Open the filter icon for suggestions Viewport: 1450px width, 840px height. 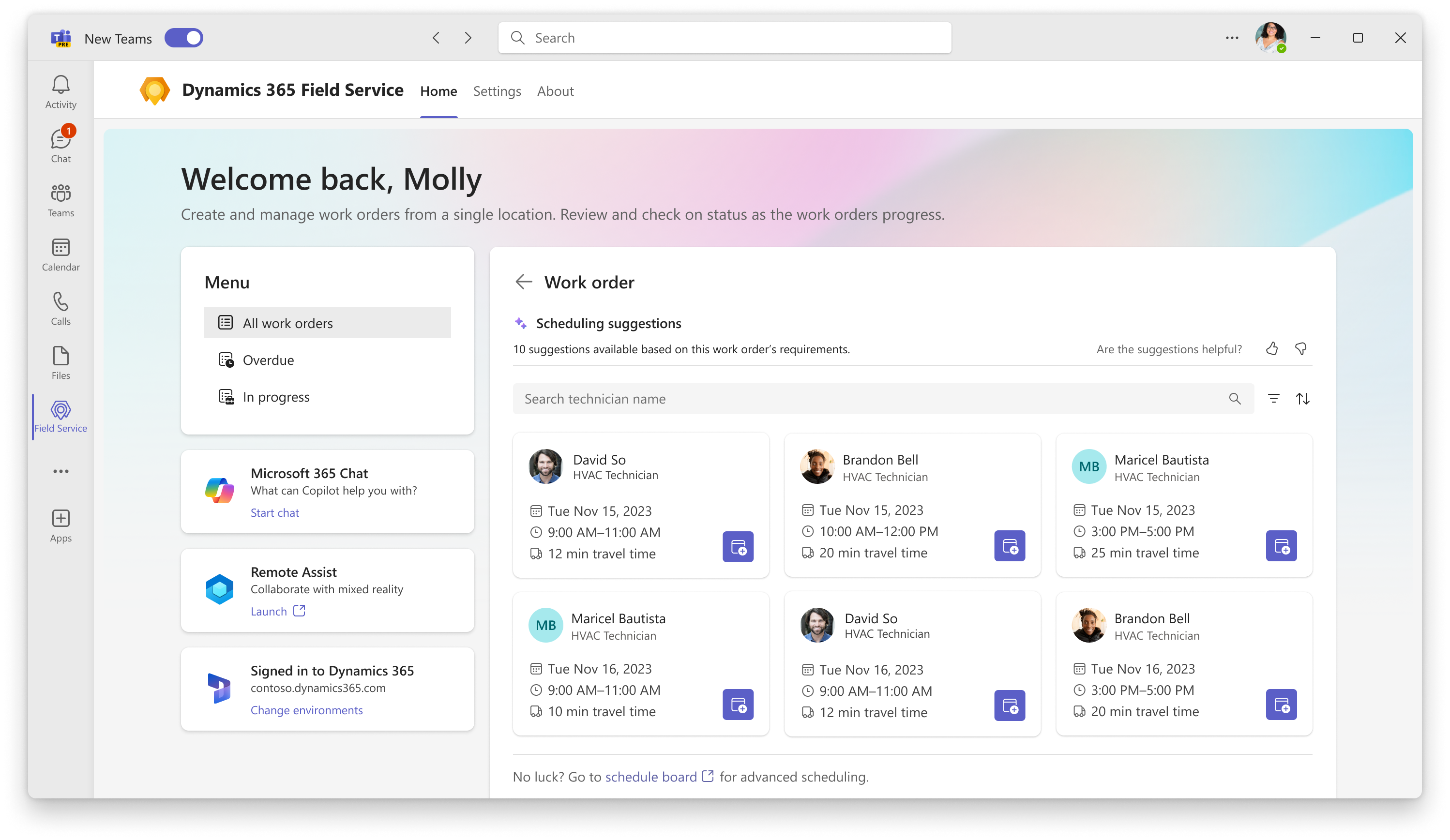click(x=1273, y=399)
